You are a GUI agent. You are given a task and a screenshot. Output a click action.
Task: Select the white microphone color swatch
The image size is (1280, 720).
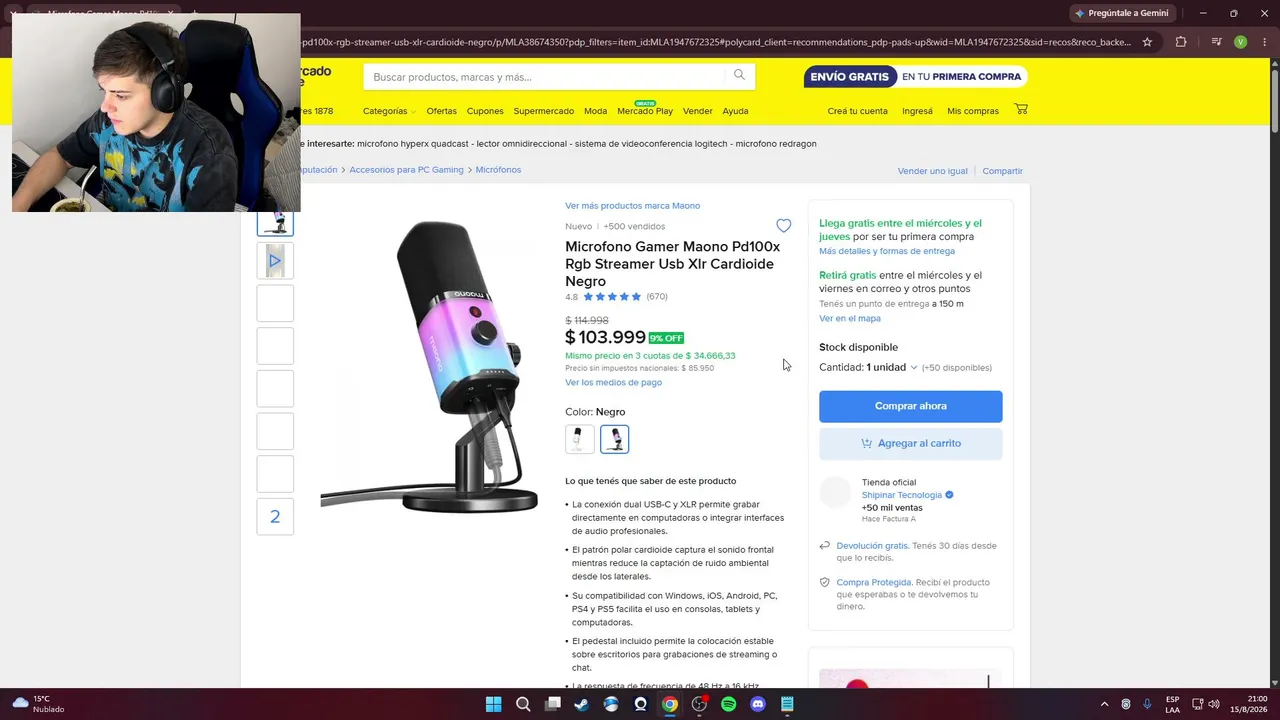(579, 439)
